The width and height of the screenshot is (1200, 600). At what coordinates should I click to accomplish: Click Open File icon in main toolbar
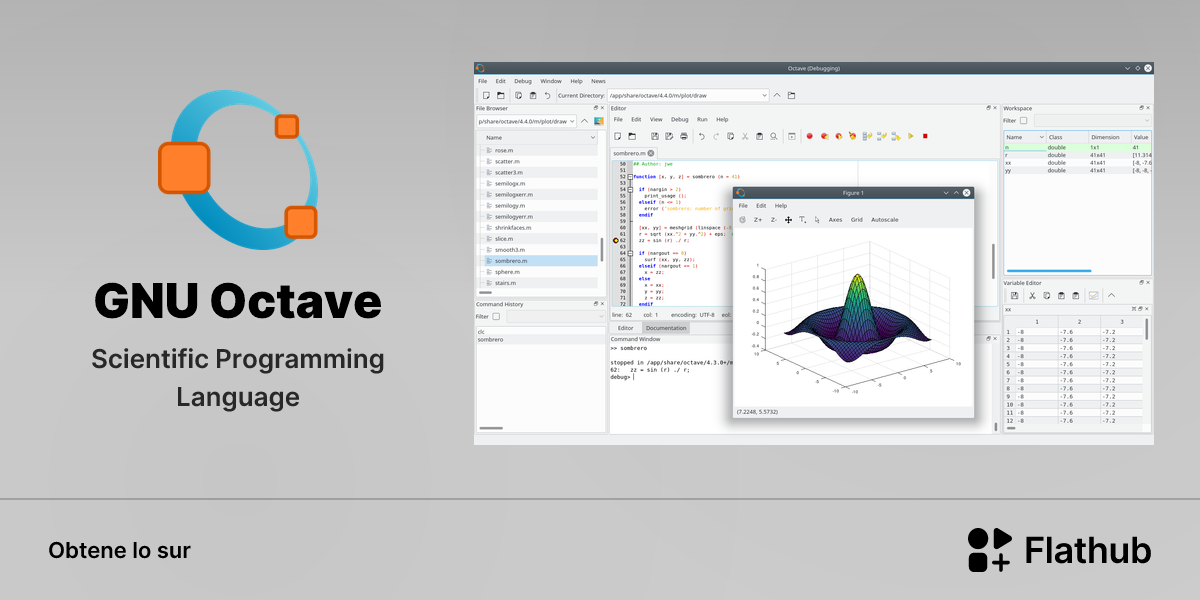pyautogui.click(x=501, y=95)
